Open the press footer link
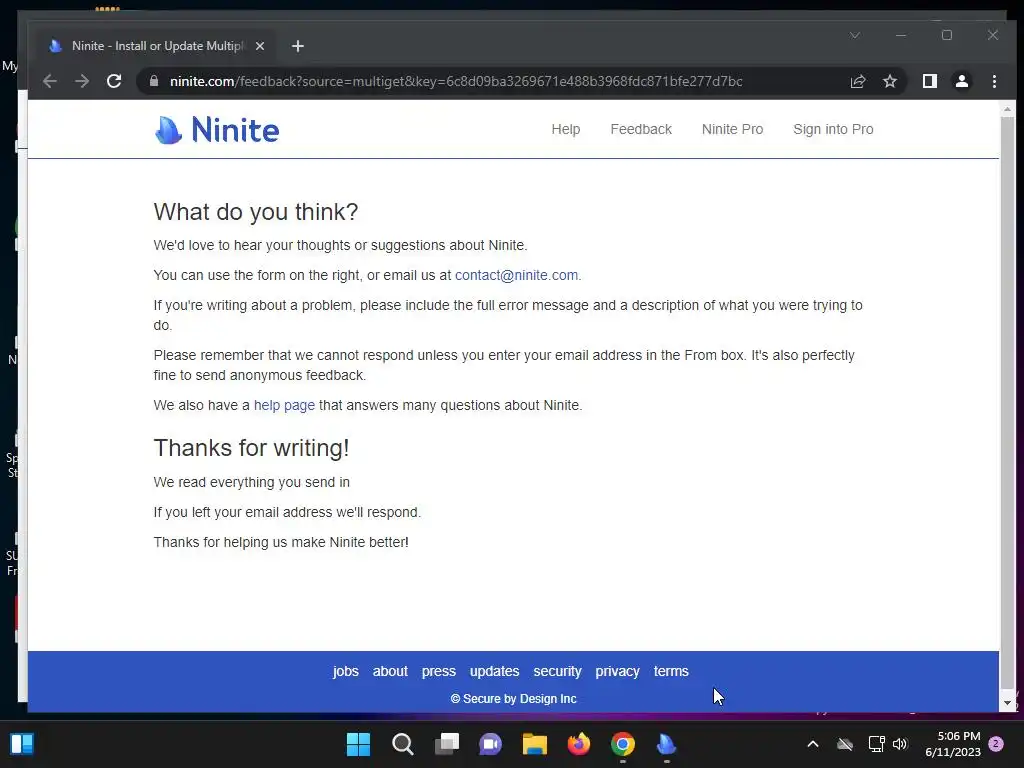The height and width of the screenshot is (768, 1024). coord(438,671)
